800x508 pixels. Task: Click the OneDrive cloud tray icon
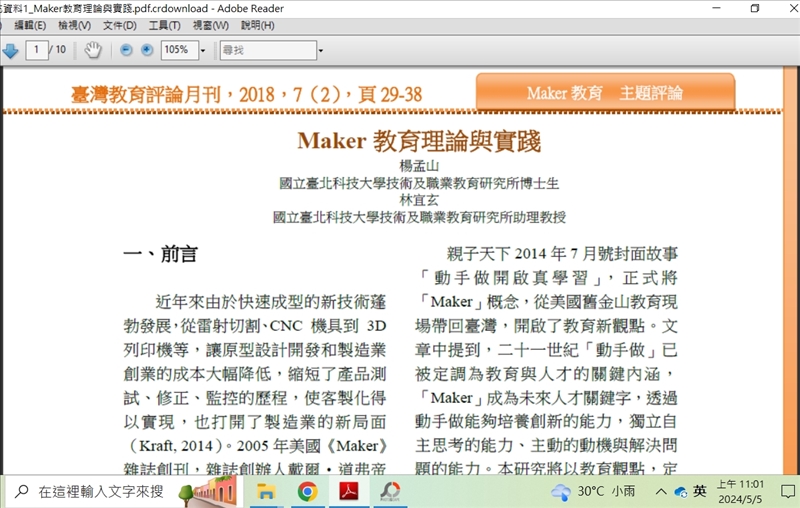pyautogui.click(x=680, y=491)
